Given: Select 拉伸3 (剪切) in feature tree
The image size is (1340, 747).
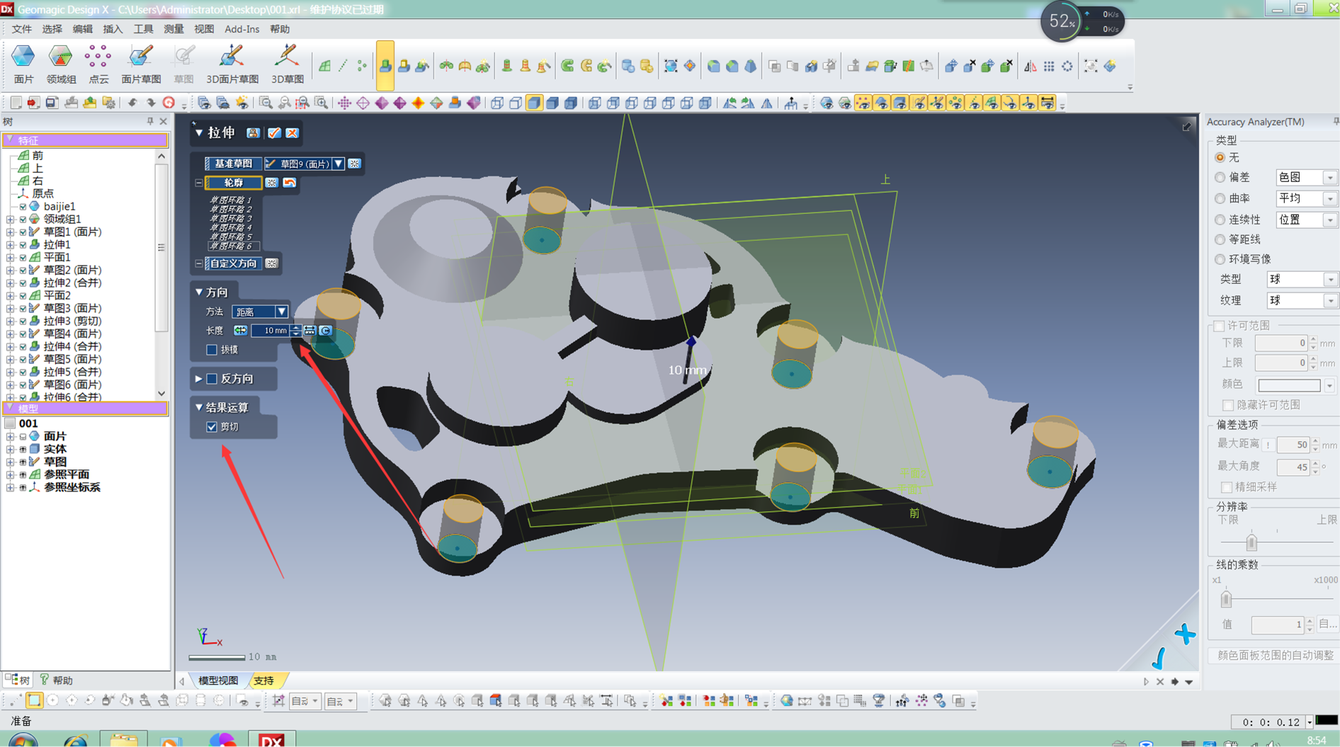Looking at the screenshot, I should click(x=72, y=321).
